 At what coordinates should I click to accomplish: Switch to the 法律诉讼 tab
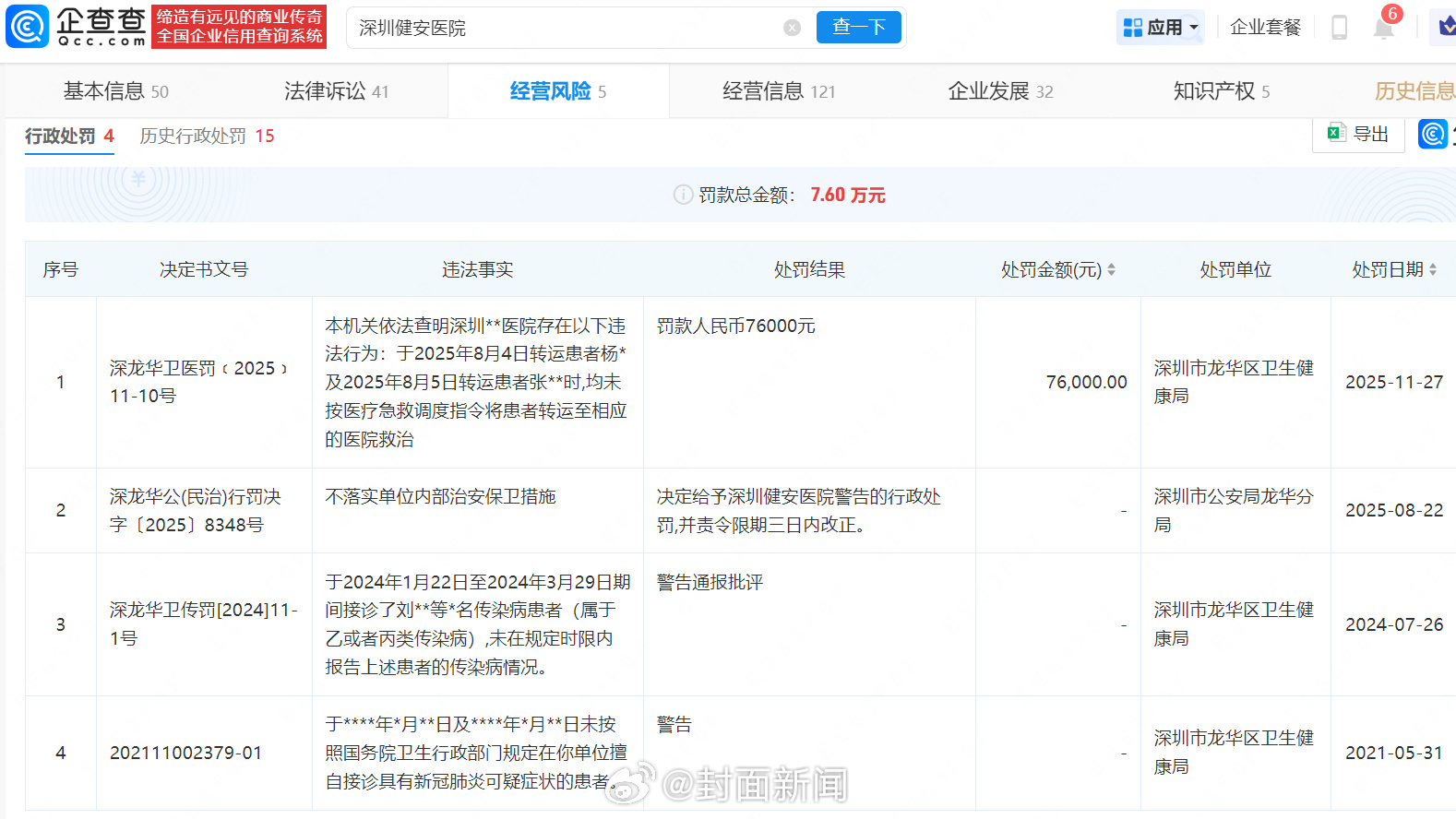tap(336, 91)
